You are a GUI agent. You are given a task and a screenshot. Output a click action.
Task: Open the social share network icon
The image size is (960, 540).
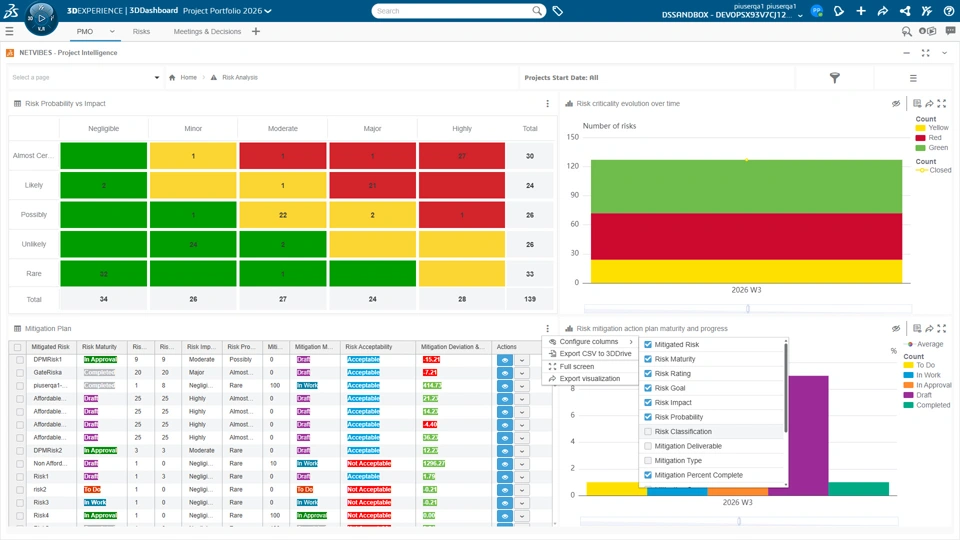click(x=905, y=11)
